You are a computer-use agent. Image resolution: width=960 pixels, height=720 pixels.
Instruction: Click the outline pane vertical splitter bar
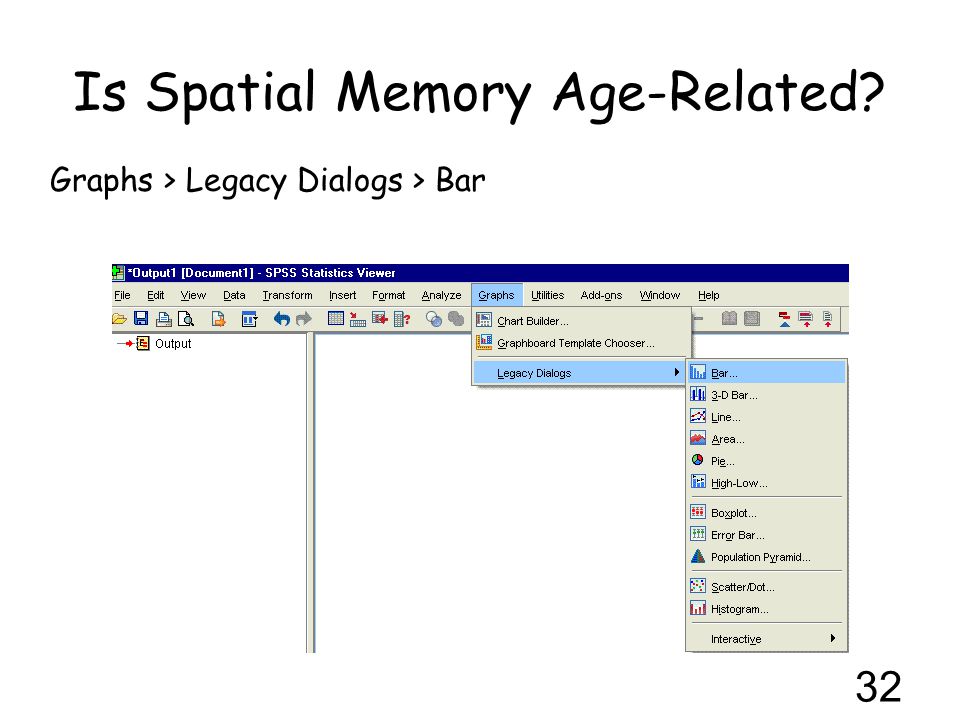[x=310, y=493]
